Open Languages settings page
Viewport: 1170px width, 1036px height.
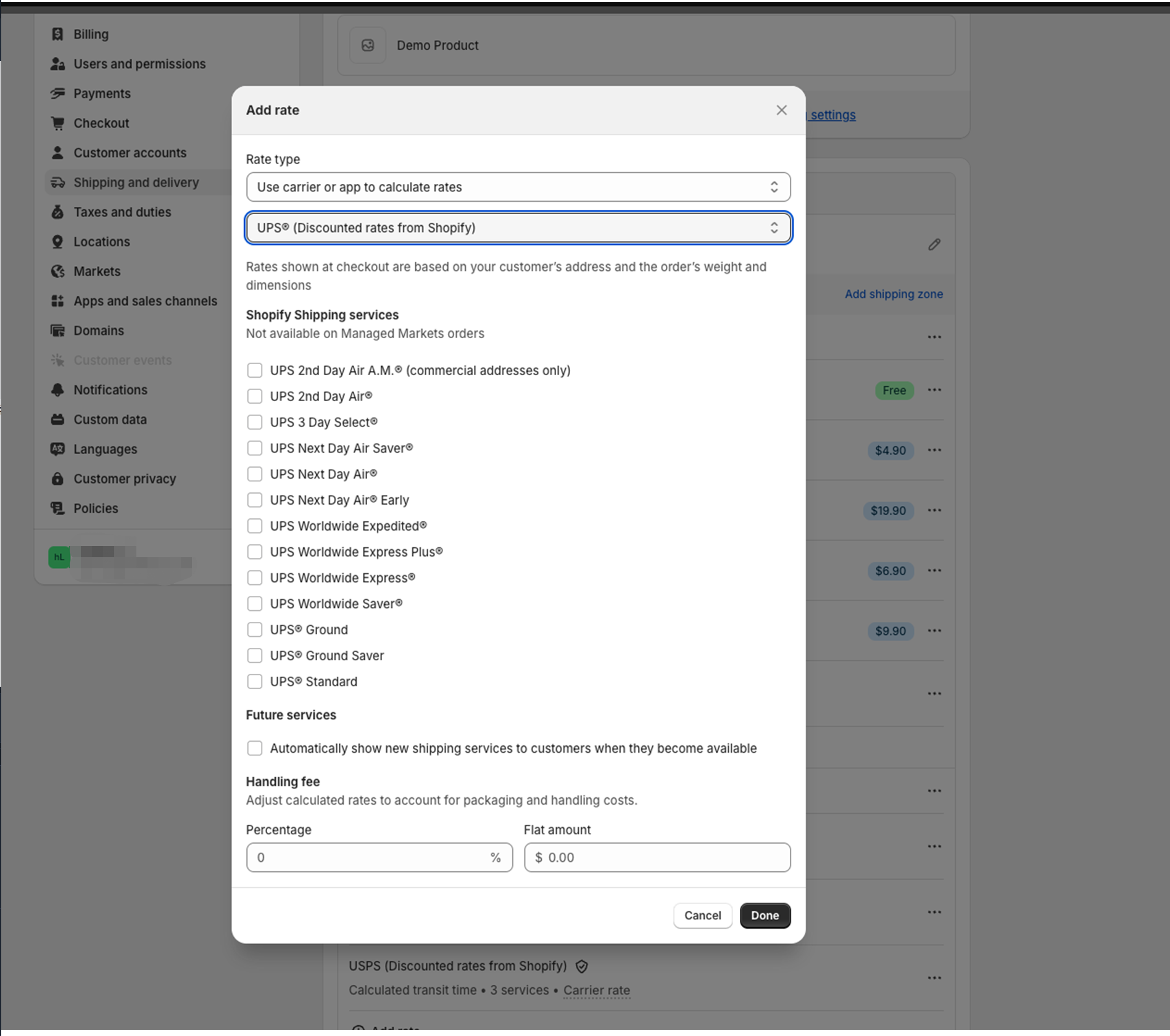[106, 449]
